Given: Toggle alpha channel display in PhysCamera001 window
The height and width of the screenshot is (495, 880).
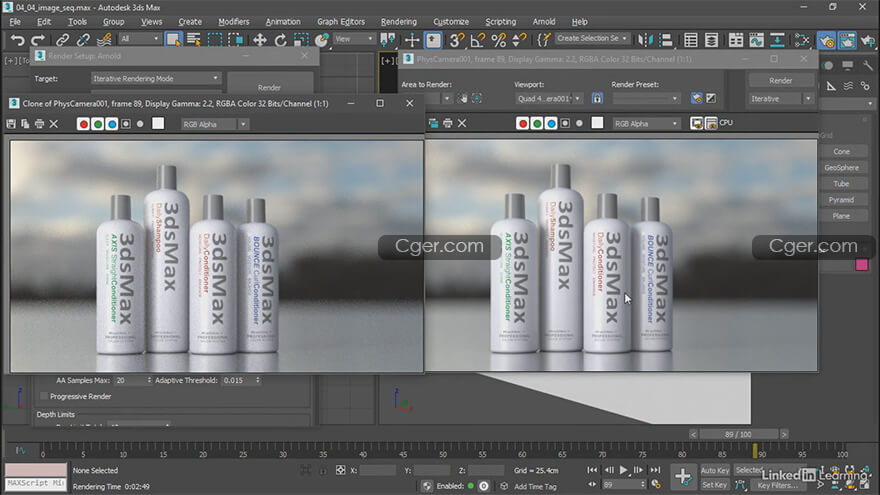Looking at the screenshot, I should pos(565,123).
